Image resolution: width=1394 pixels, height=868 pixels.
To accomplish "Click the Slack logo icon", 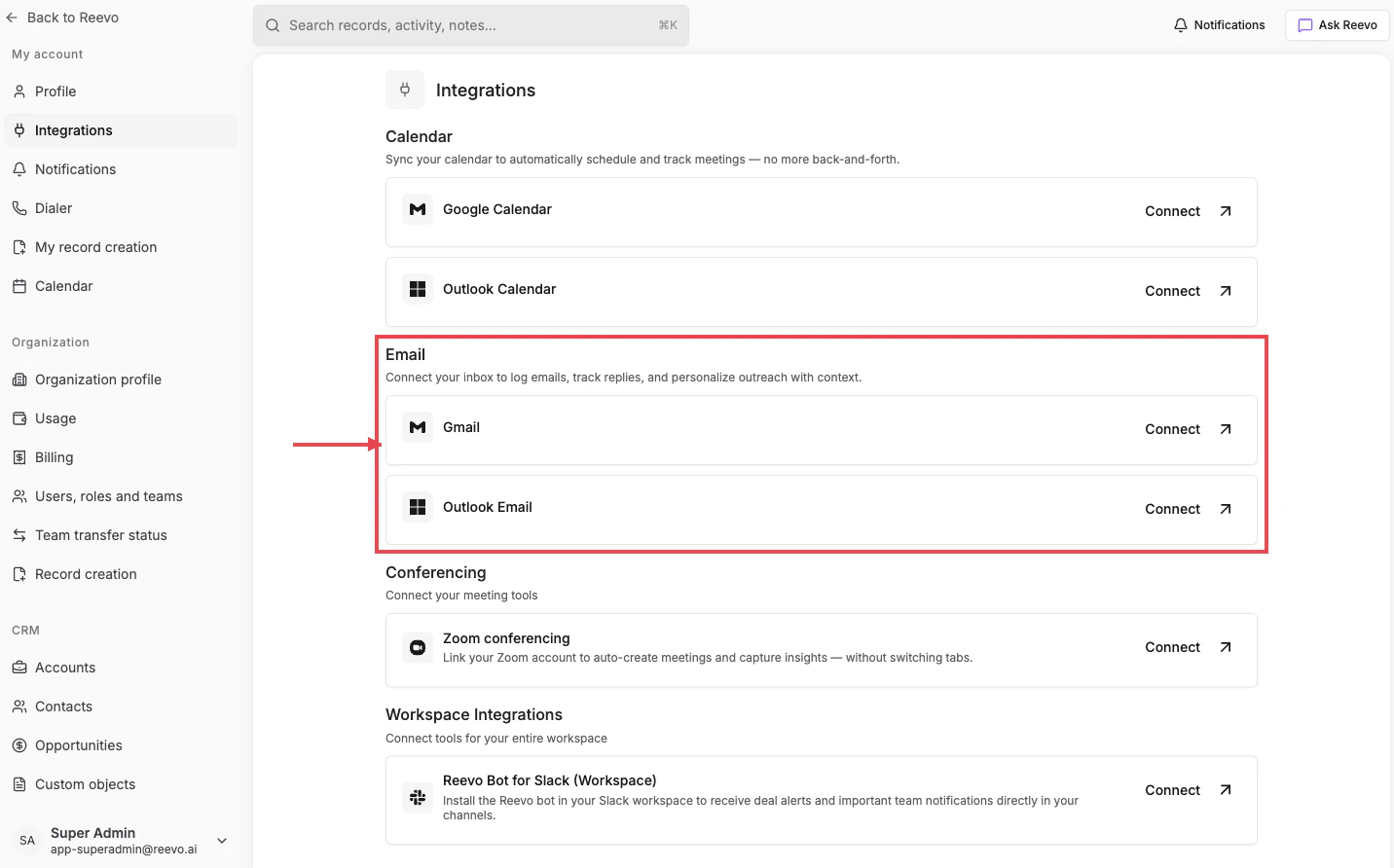I will pos(418,797).
